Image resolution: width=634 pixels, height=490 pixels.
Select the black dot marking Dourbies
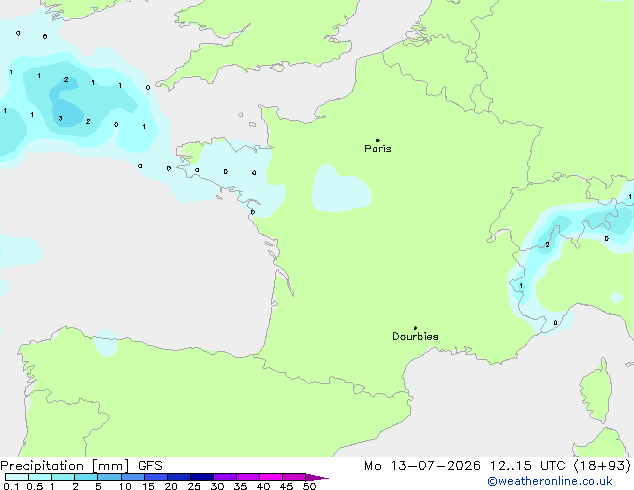415,328
